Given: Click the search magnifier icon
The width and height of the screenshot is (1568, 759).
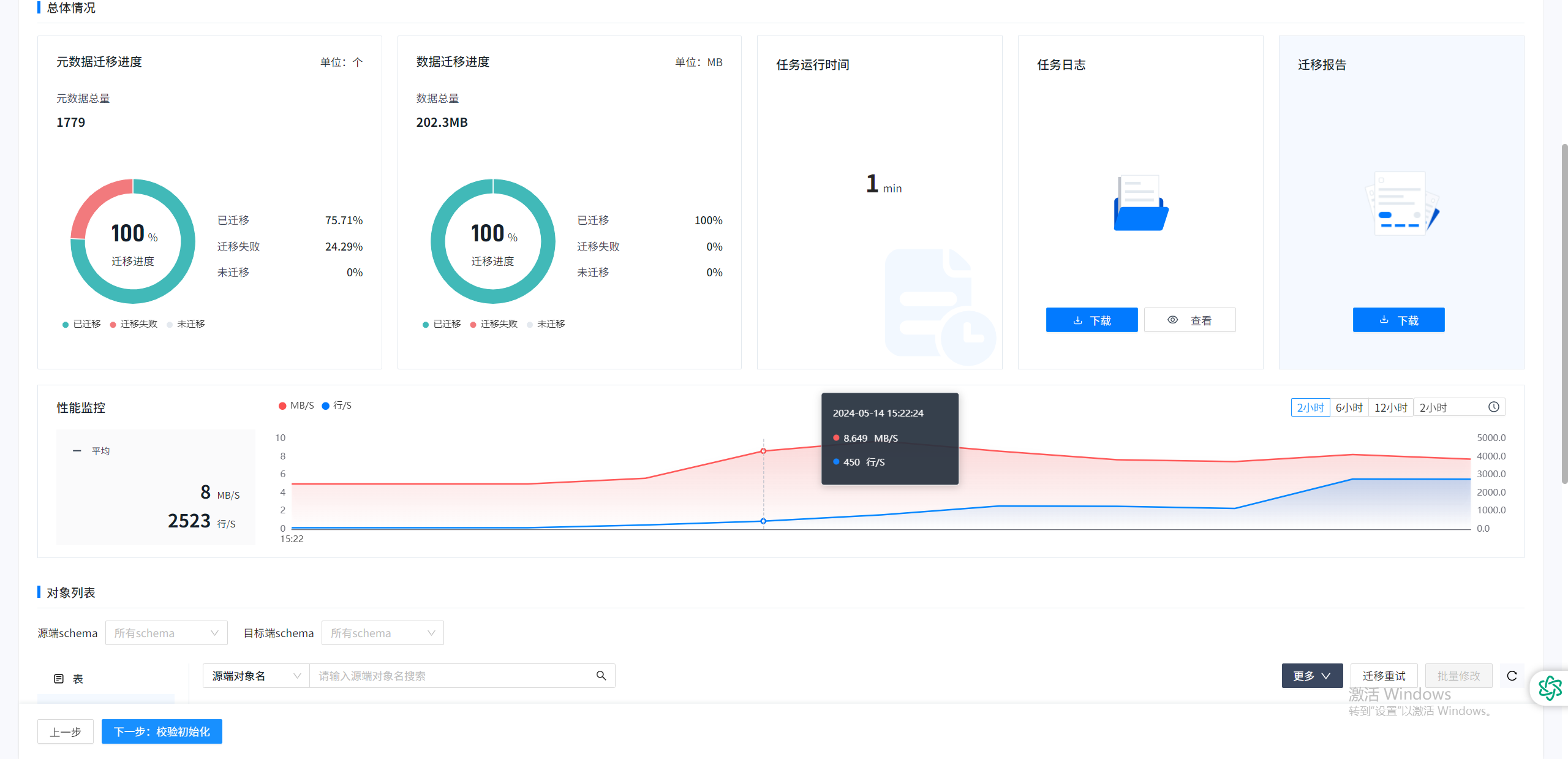Looking at the screenshot, I should [601, 675].
